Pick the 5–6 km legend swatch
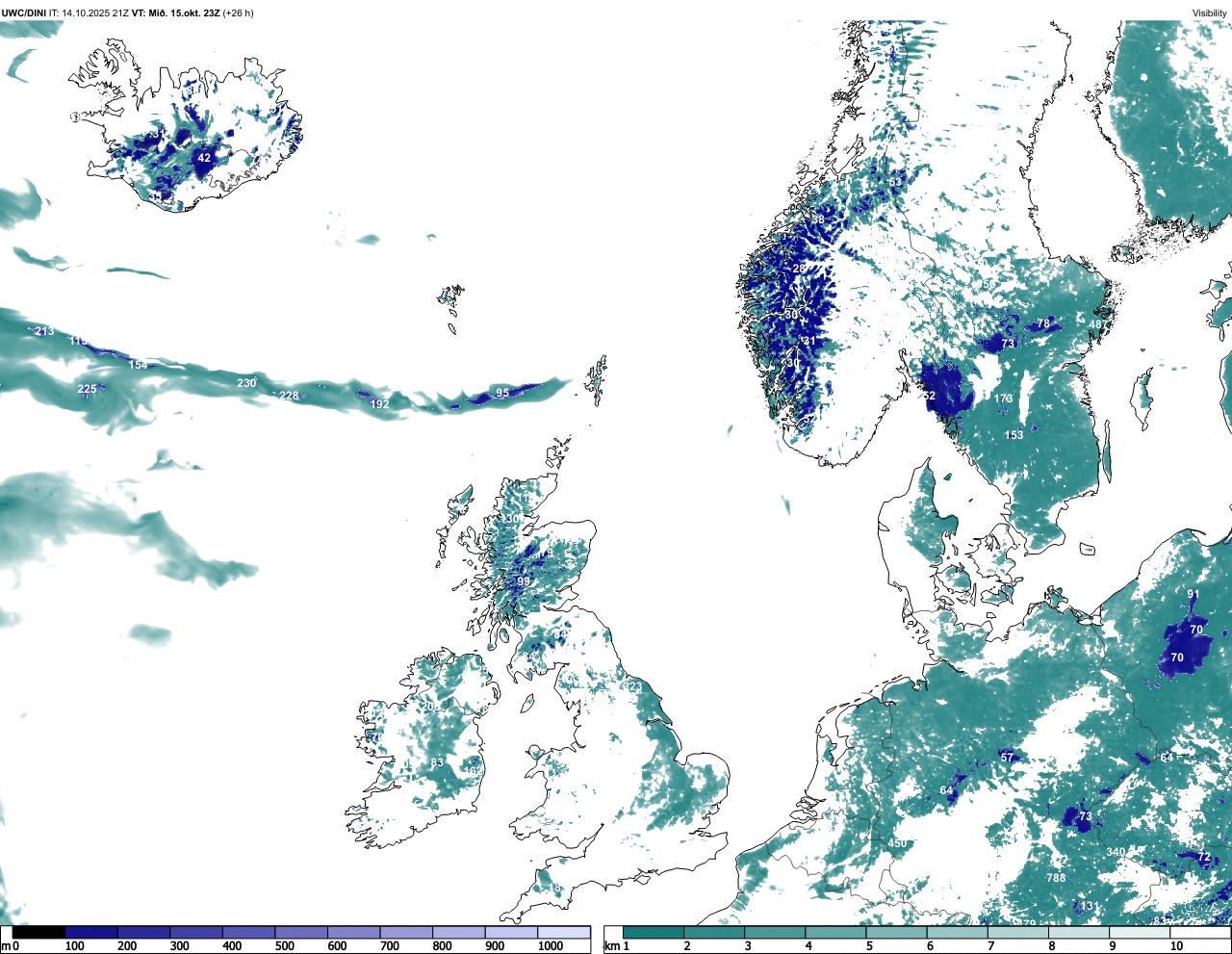Viewport: 1232px width, 954px height. coord(896,933)
